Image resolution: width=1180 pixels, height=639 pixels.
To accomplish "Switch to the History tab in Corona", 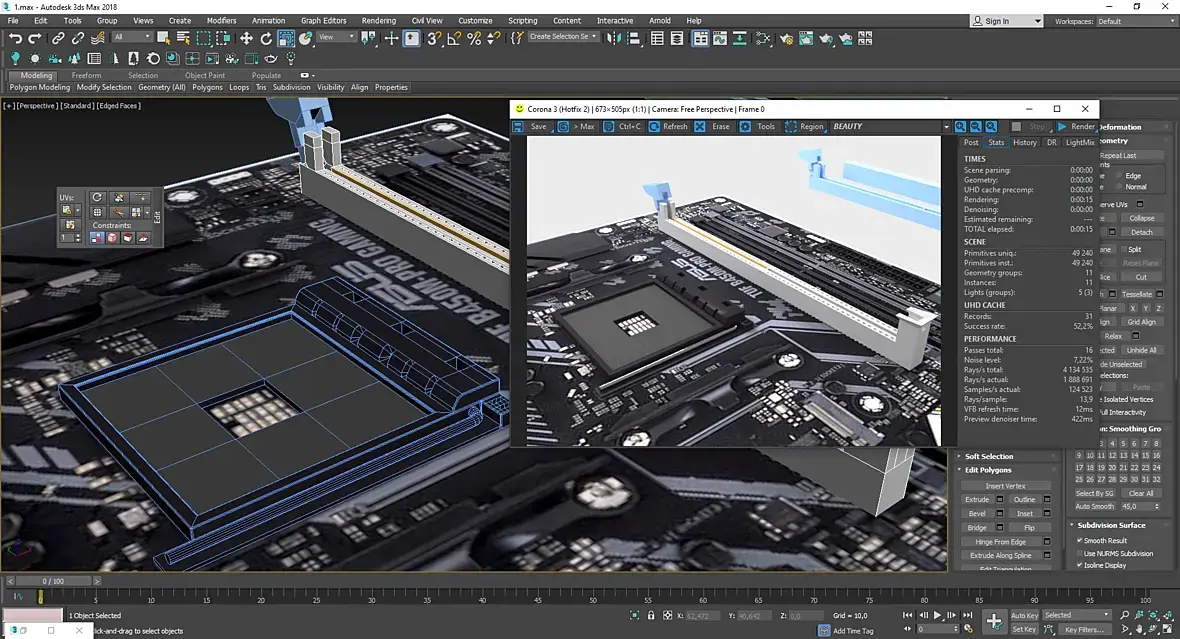I will click(x=1025, y=143).
